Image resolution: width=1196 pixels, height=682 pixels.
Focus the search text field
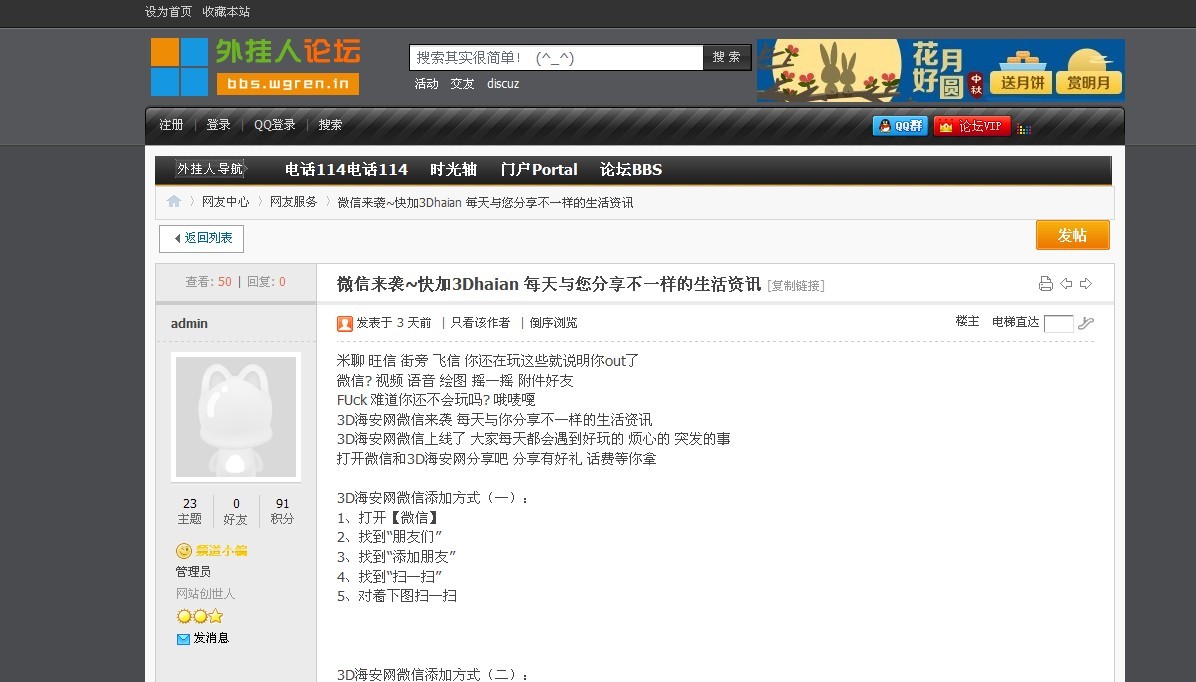click(556, 57)
